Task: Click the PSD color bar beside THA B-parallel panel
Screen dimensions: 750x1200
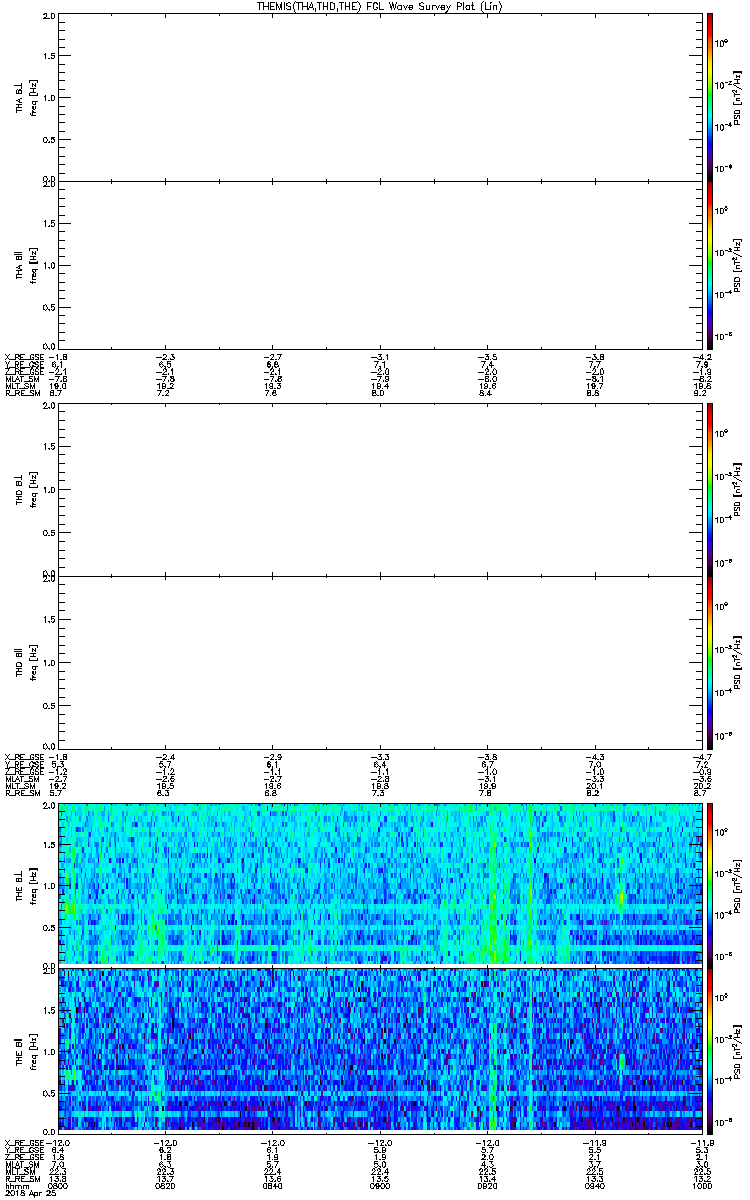Action: pos(710,265)
